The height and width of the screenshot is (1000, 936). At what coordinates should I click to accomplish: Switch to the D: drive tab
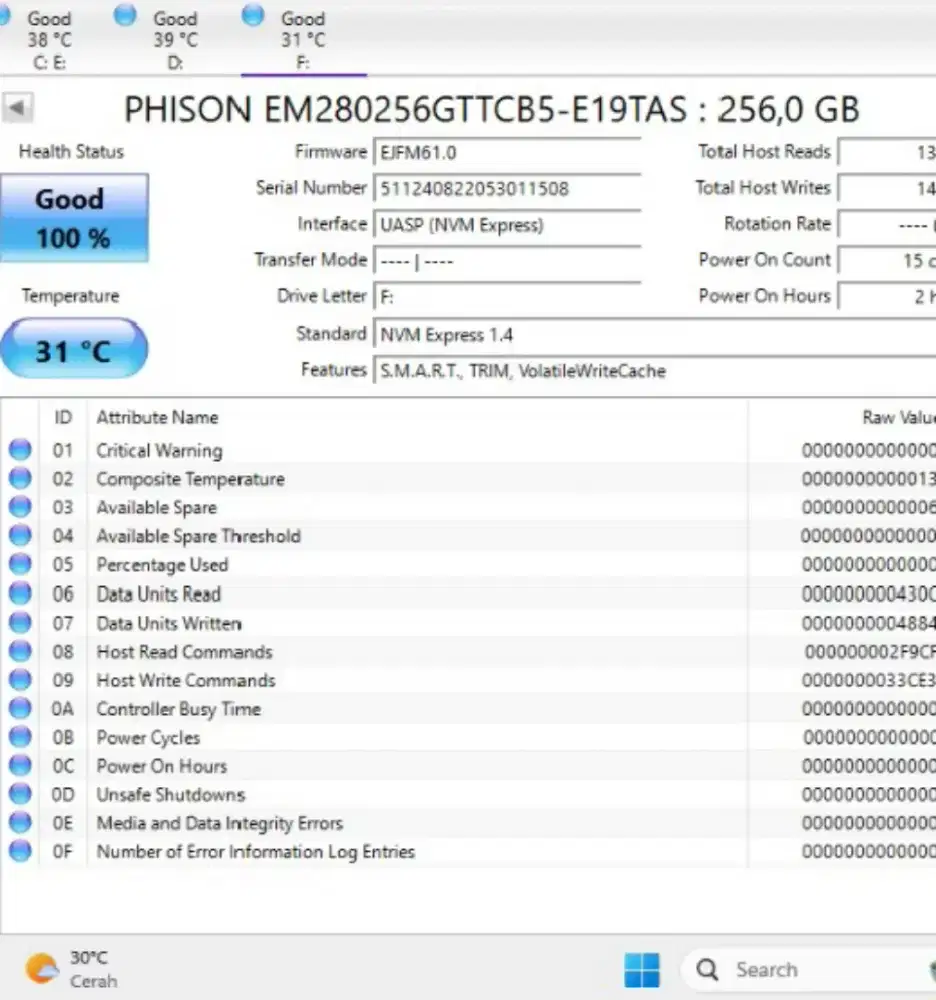click(x=175, y=40)
